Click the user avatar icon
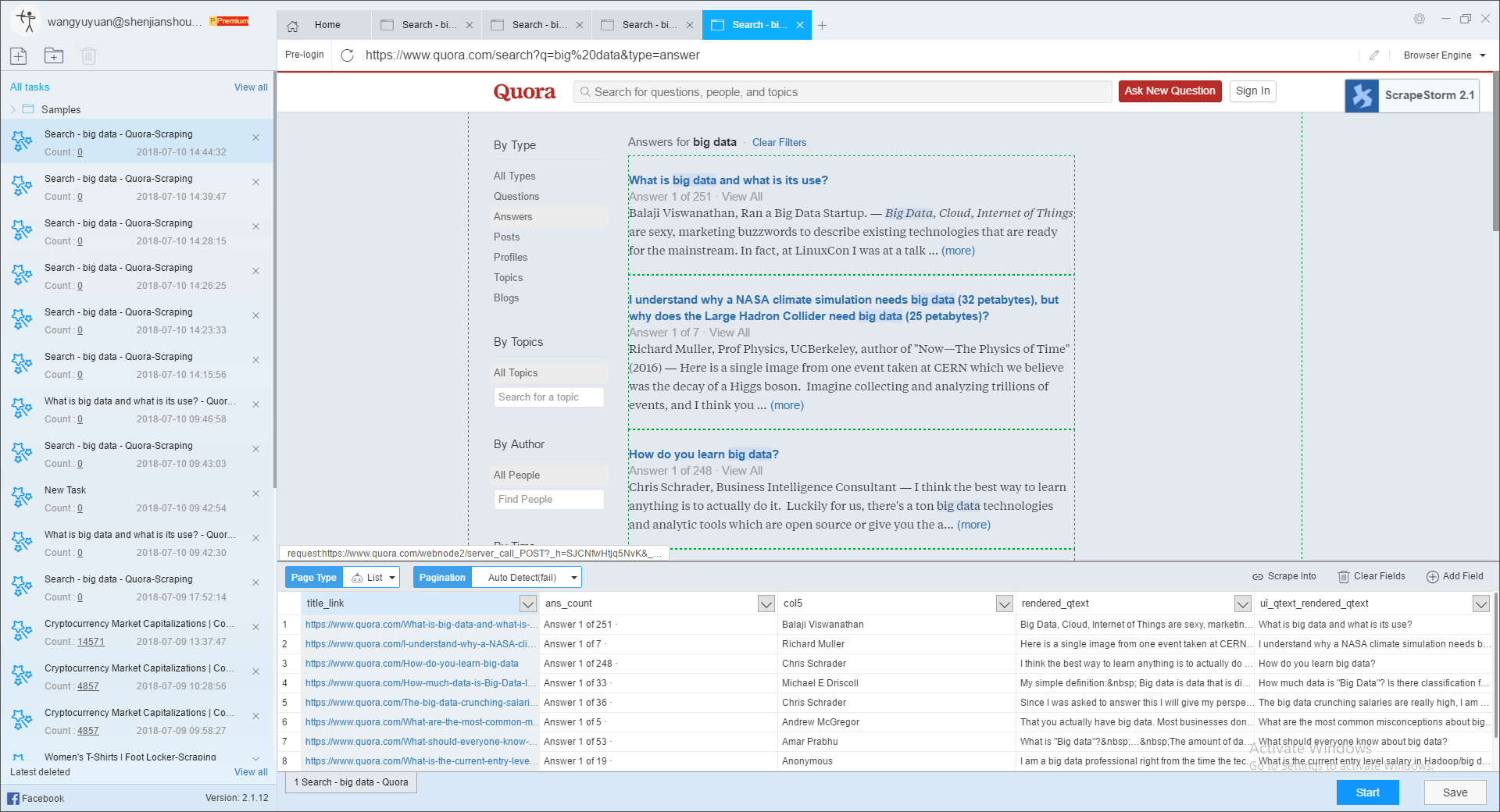The height and width of the screenshot is (812, 1500). tap(26, 21)
